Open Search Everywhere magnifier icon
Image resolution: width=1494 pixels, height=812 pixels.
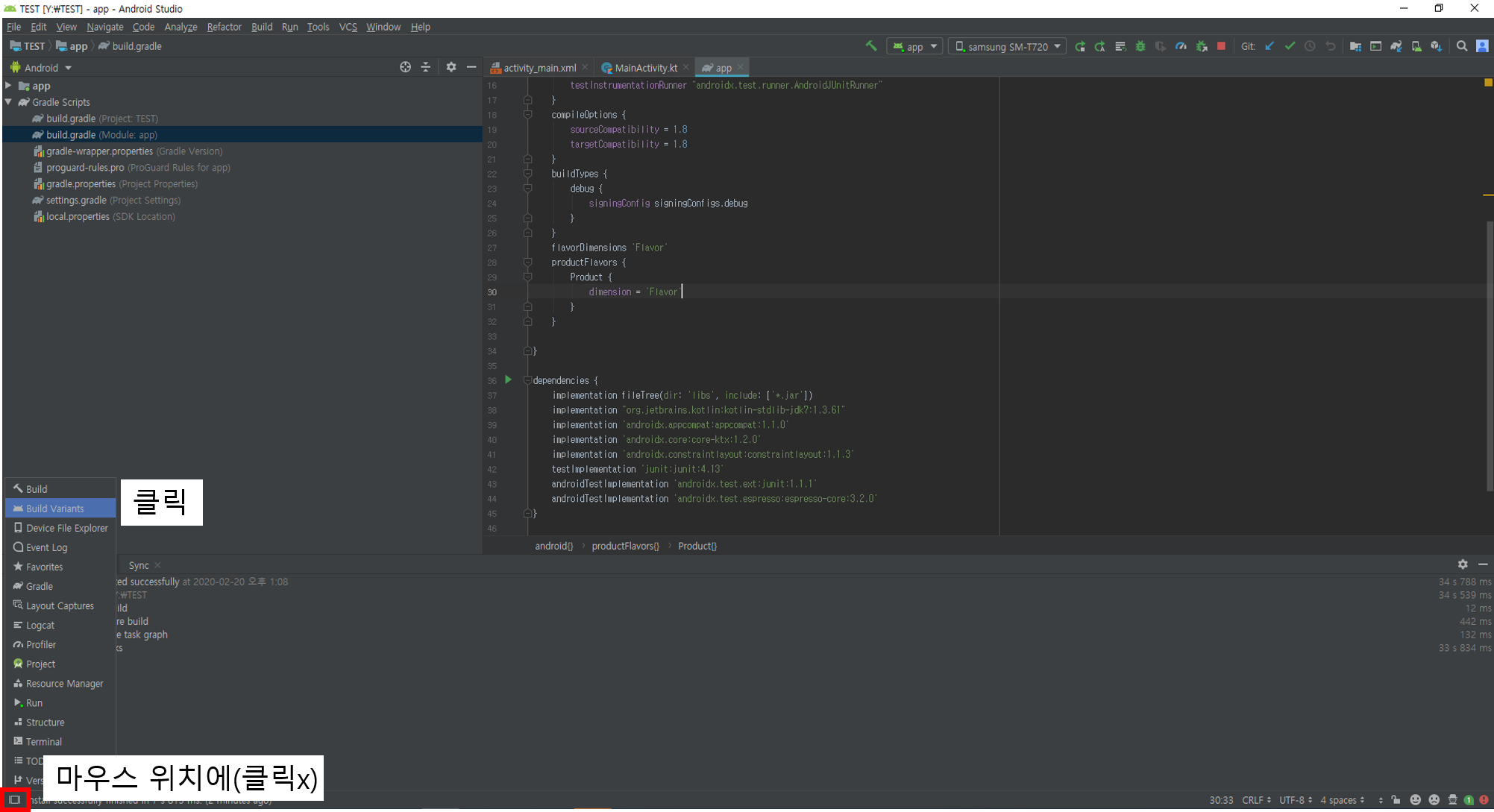click(x=1462, y=46)
